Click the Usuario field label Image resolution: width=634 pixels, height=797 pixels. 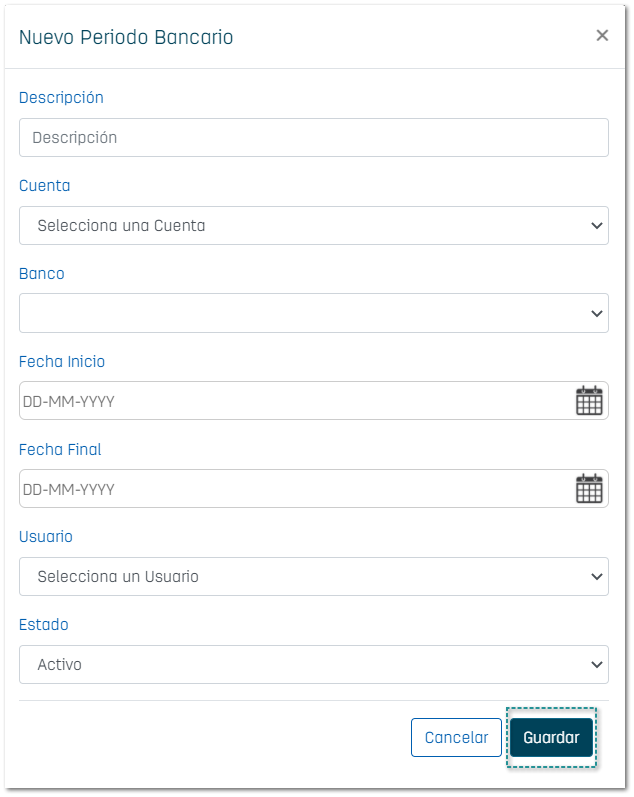pyautogui.click(x=46, y=537)
